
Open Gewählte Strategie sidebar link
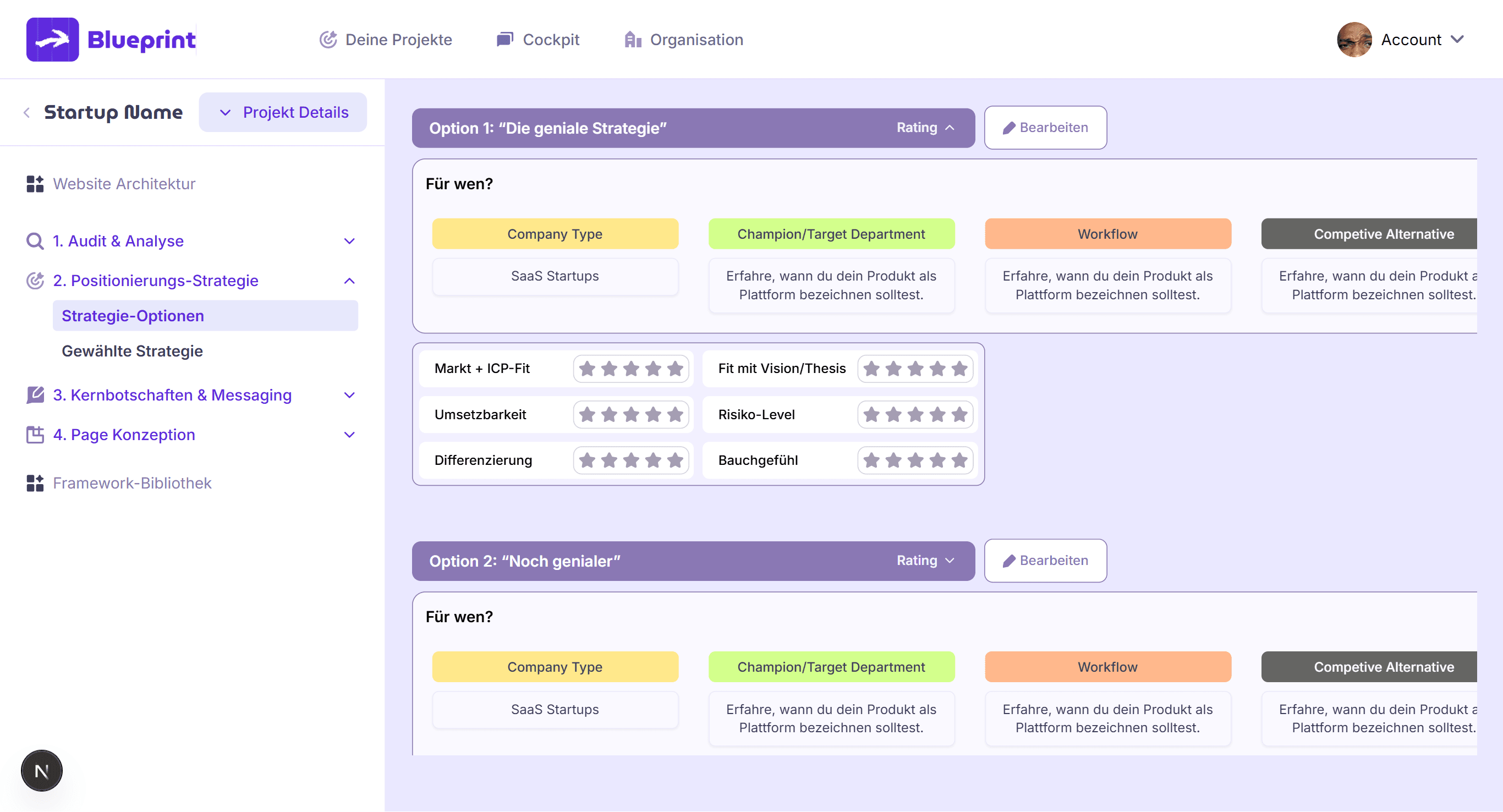click(133, 351)
